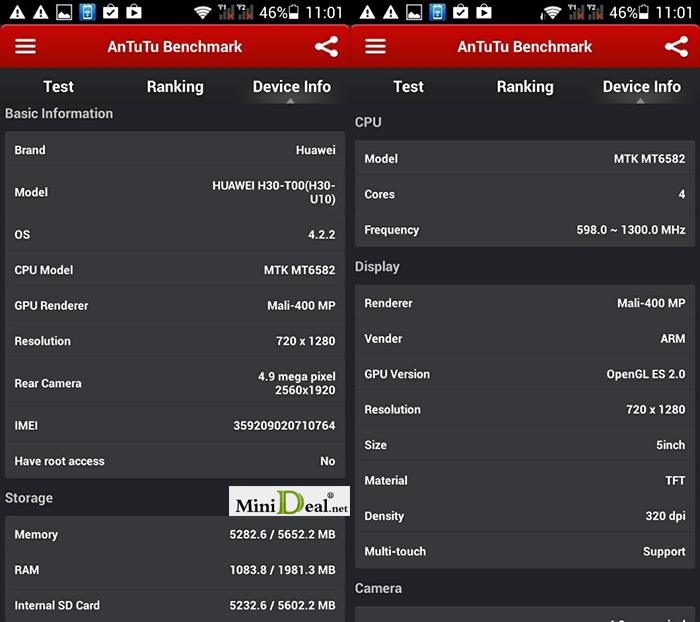The image size is (700, 622).
Task: Tap second warning triangle in left status bar
Action: pos(41,12)
